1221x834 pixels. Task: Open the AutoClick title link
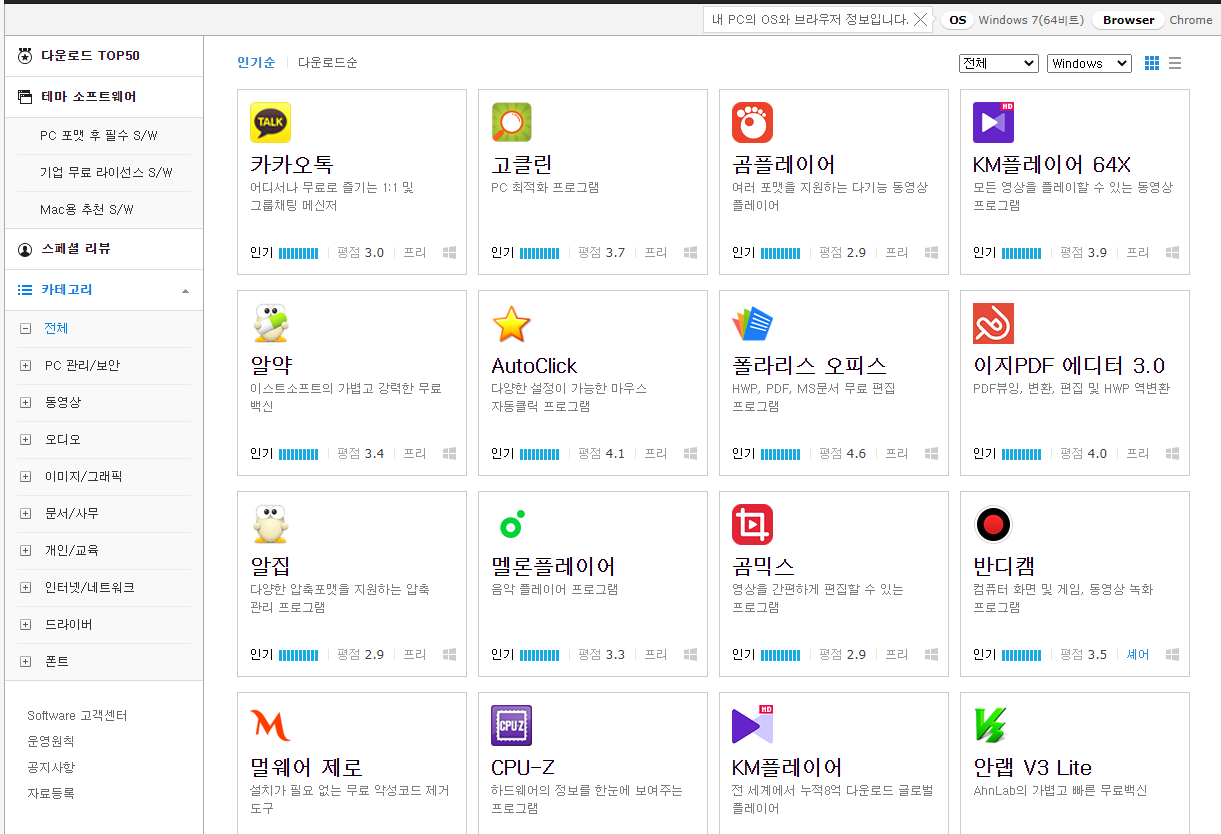[x=534, y=366]
